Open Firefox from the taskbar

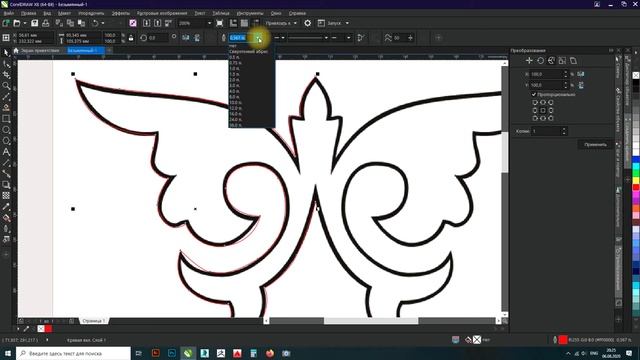(x=270, y=353)
